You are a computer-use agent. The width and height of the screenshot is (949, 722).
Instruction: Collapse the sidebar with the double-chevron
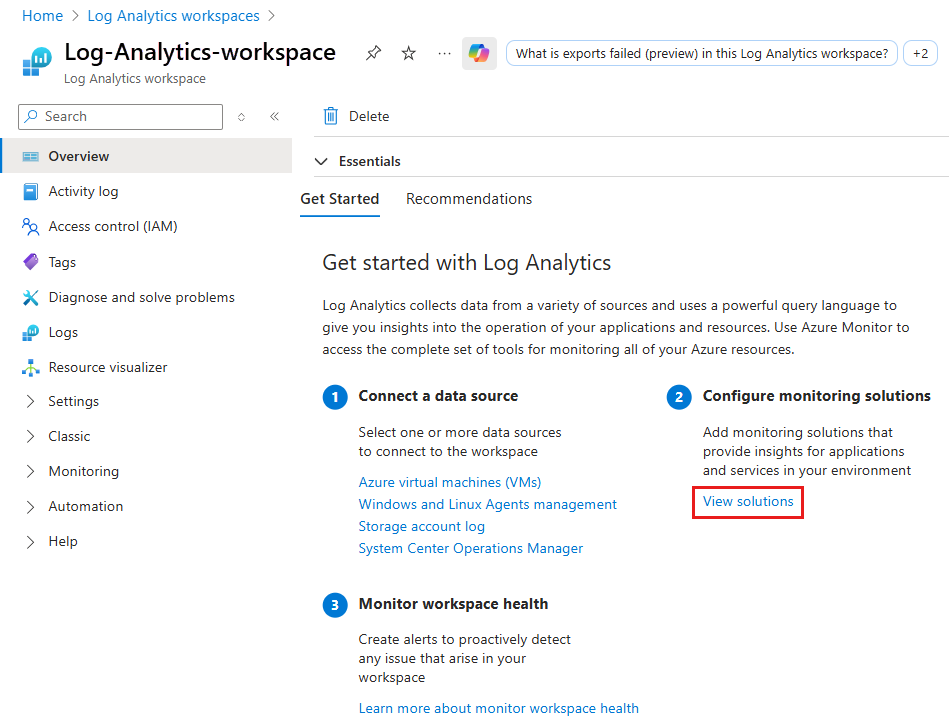click(274, 116)
